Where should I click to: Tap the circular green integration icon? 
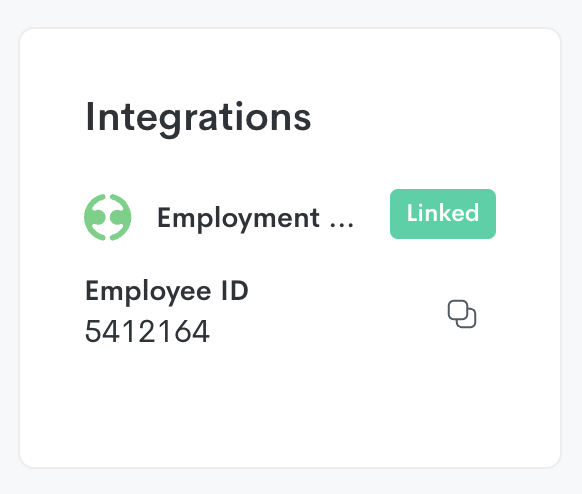click(x=108, y=217)
